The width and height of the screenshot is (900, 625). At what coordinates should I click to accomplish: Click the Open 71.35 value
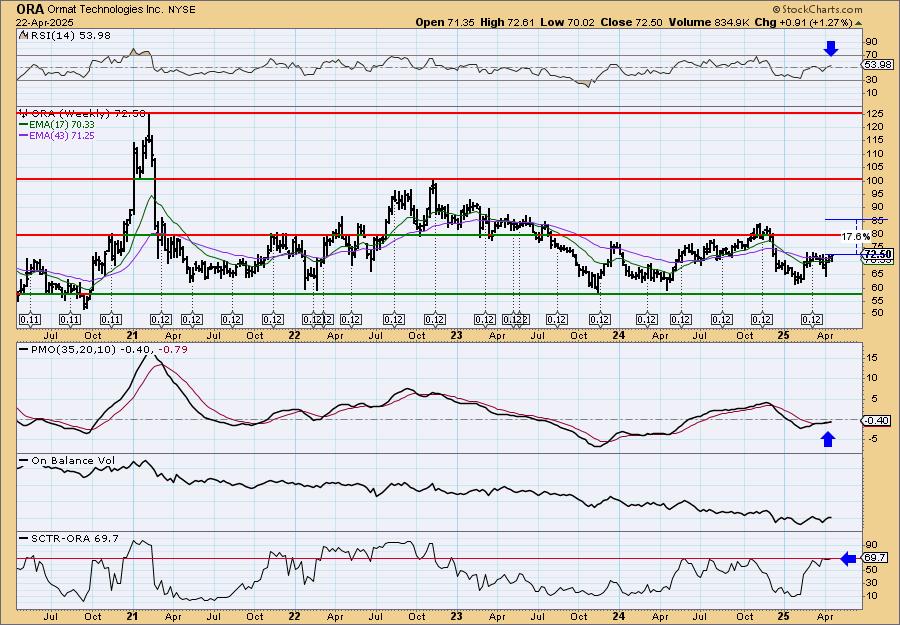[445, 22]
